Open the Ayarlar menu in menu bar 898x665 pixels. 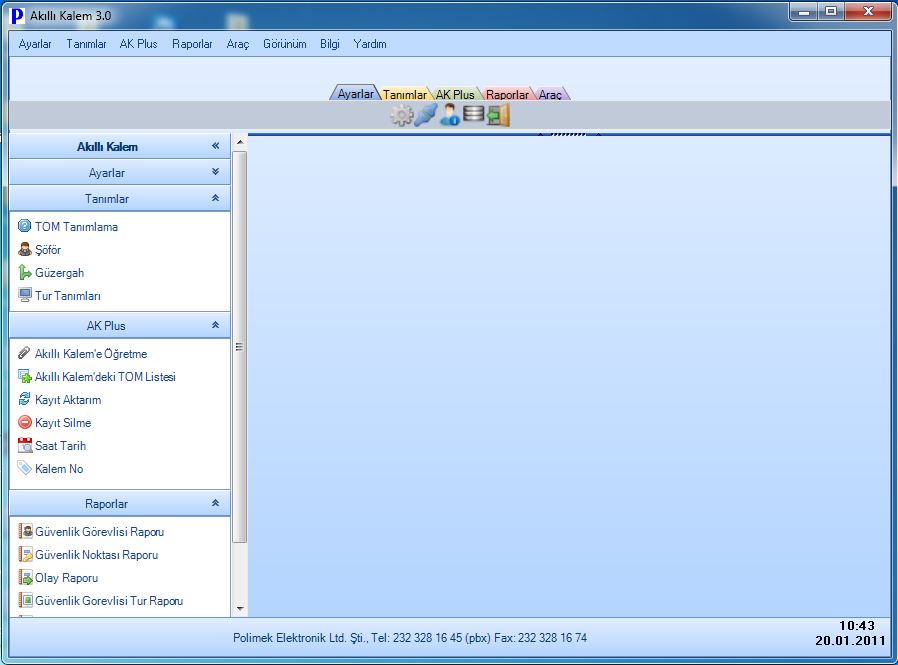pyautogui.click(x=35, y=44)
